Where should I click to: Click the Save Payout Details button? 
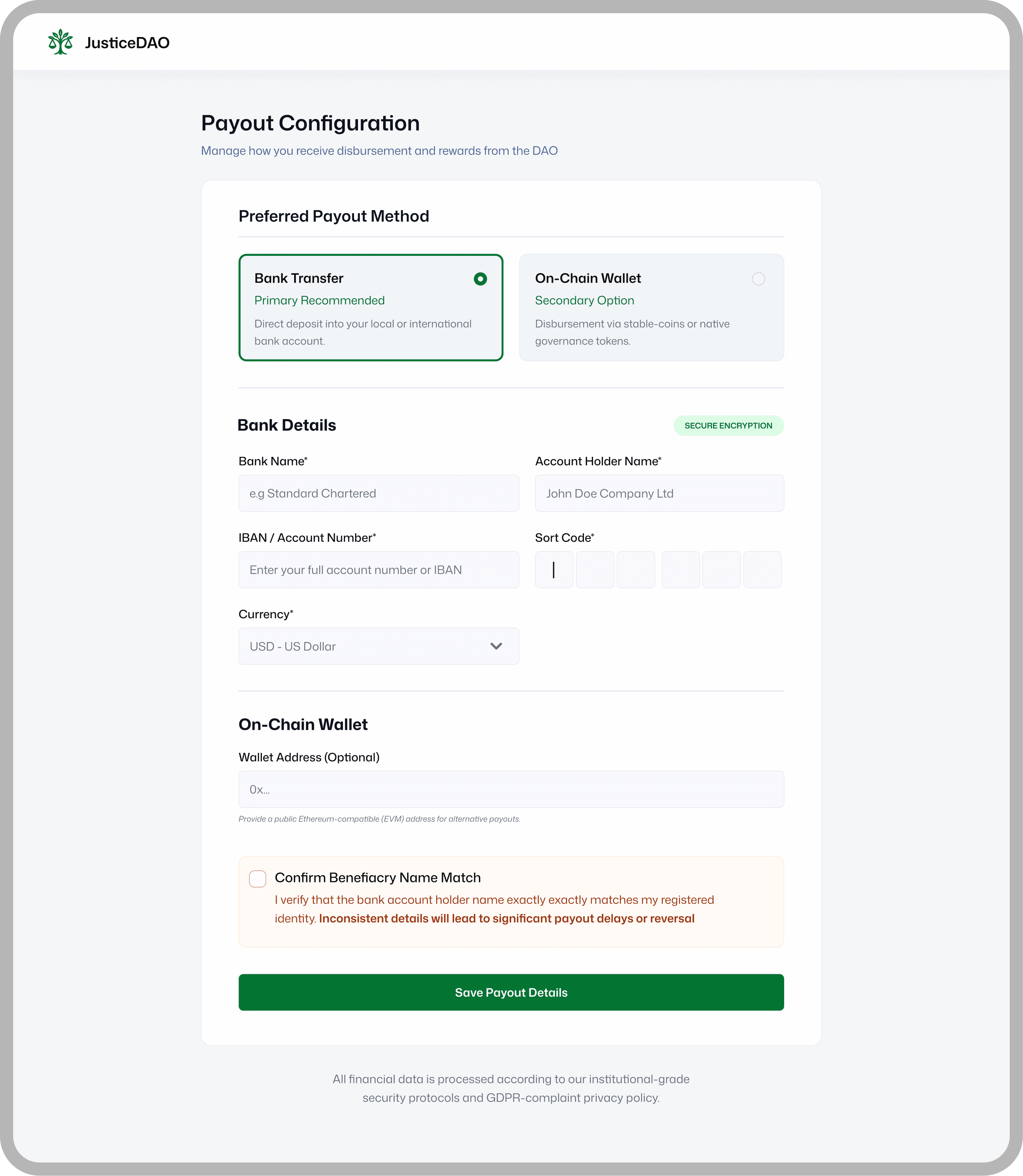[511, 992]
